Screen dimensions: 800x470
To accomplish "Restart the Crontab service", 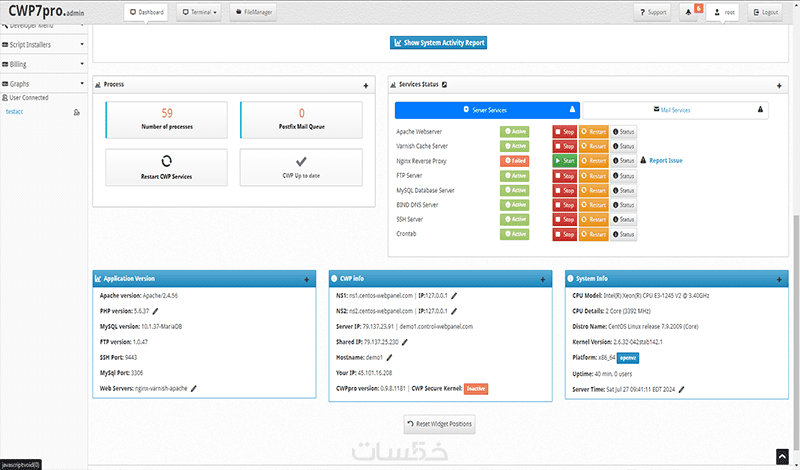I will 593,235.
